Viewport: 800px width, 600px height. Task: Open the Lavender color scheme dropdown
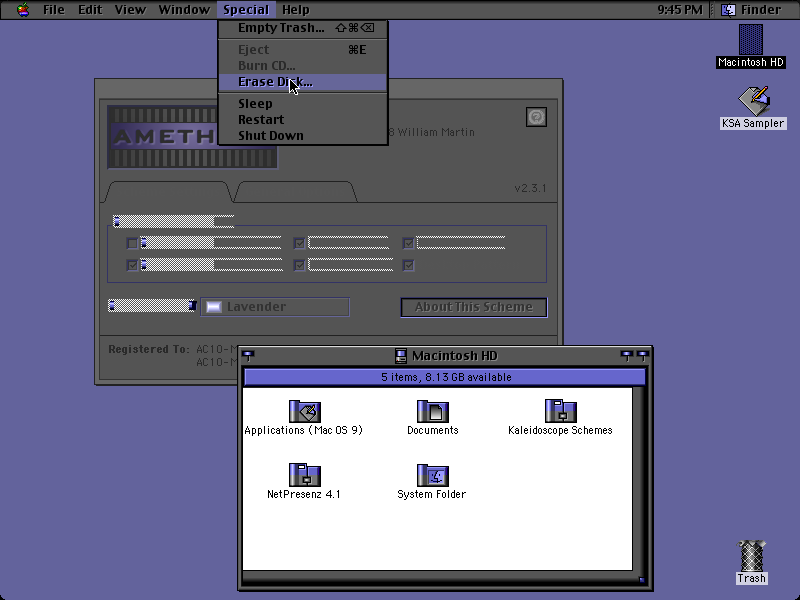click(275, 307)
